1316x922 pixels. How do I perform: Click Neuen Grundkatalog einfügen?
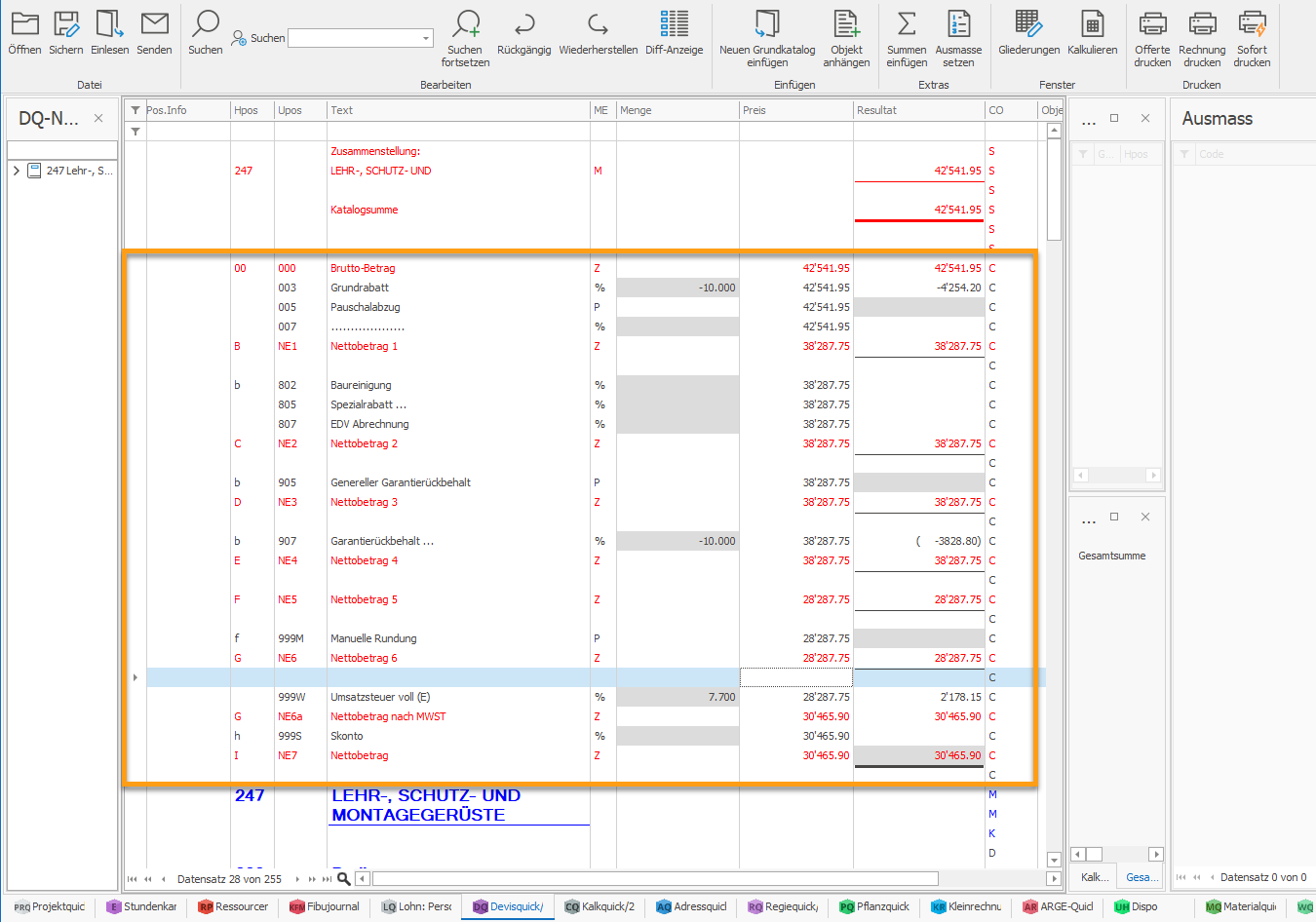(x=767, y=23)
